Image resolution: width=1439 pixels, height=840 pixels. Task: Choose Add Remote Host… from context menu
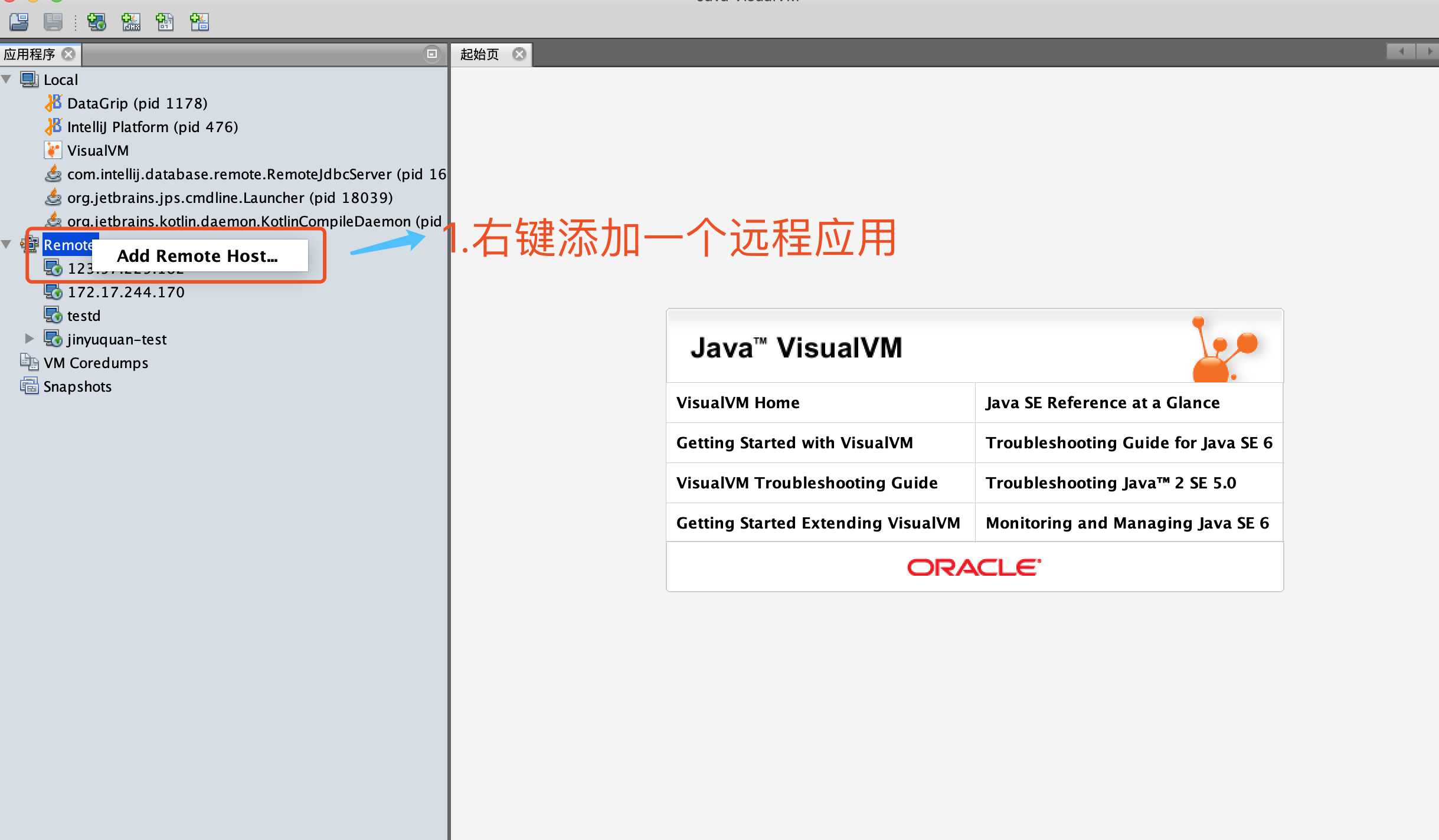[x=200, y=255]
